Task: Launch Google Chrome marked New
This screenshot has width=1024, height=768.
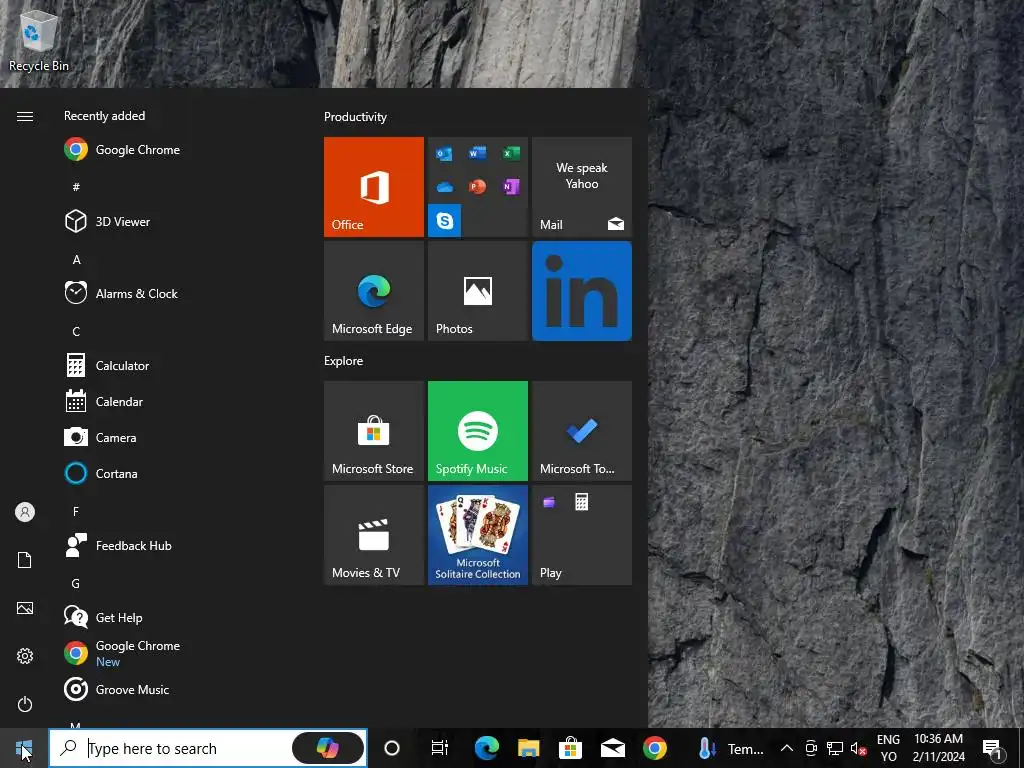Action: tap(121, 653)
